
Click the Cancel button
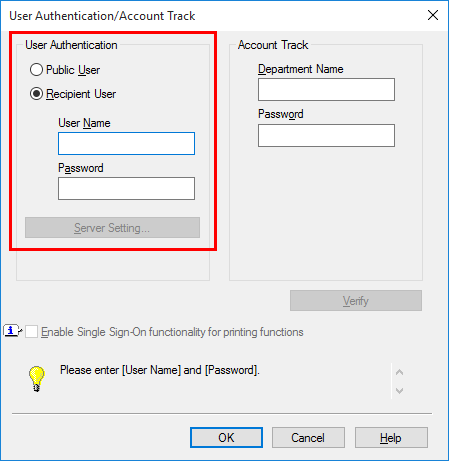(x=308, y=437)
